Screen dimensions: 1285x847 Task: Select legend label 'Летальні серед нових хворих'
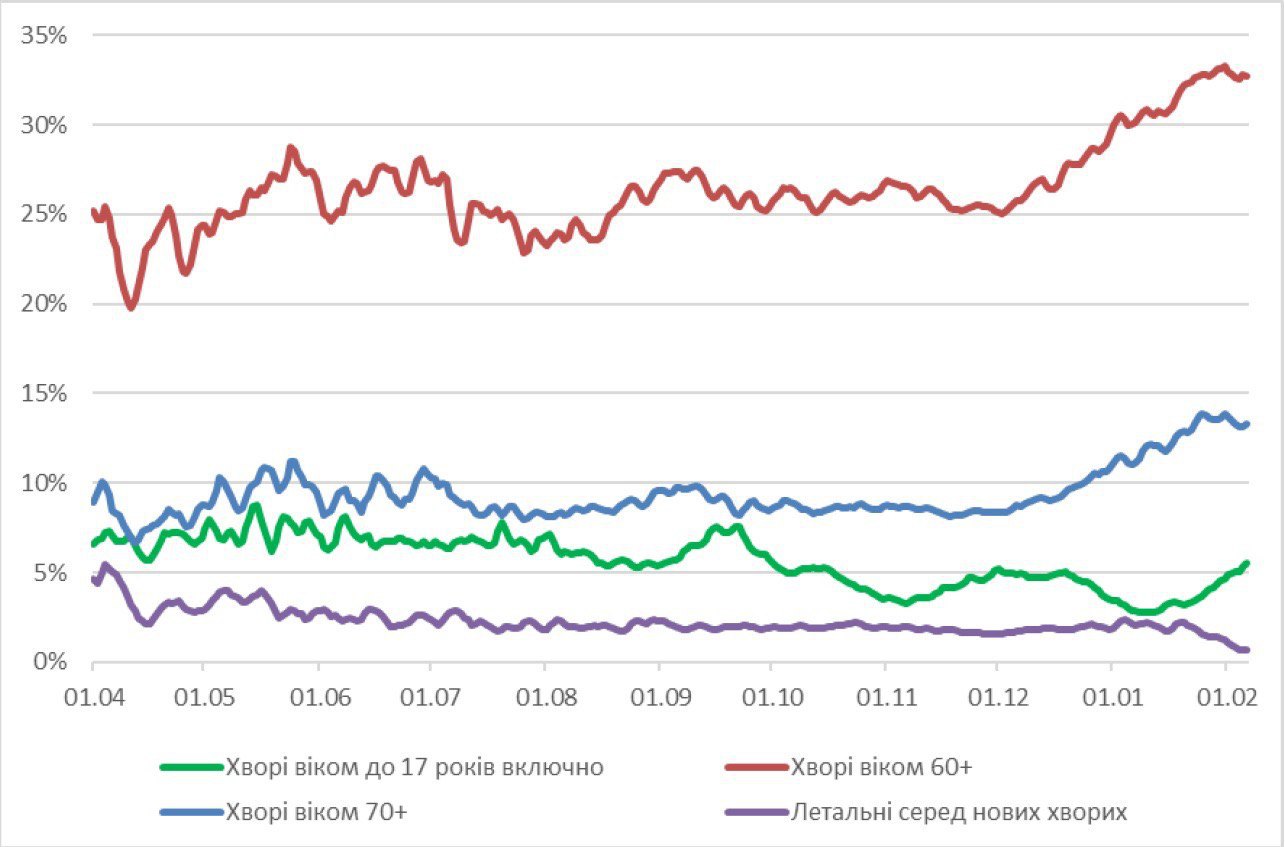959,812
